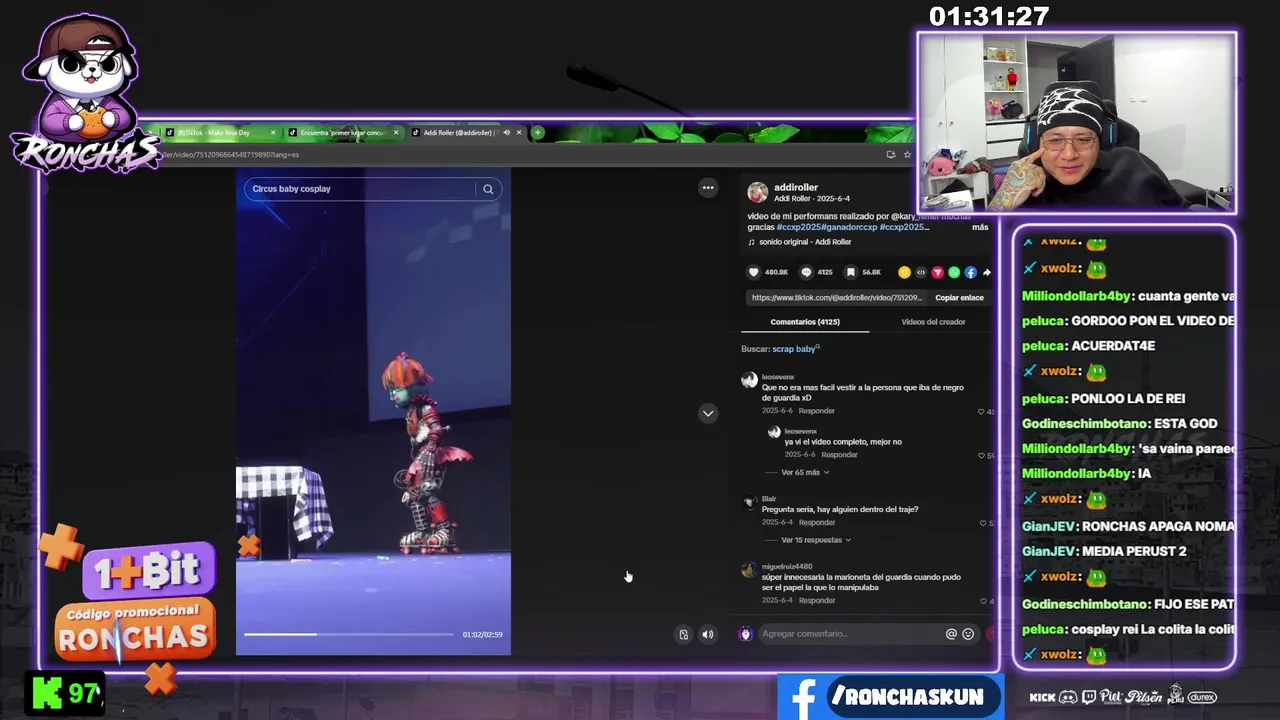Open a new browser tab with the plus button
The image size is (1280, 720).
click(x=538, y=132)
